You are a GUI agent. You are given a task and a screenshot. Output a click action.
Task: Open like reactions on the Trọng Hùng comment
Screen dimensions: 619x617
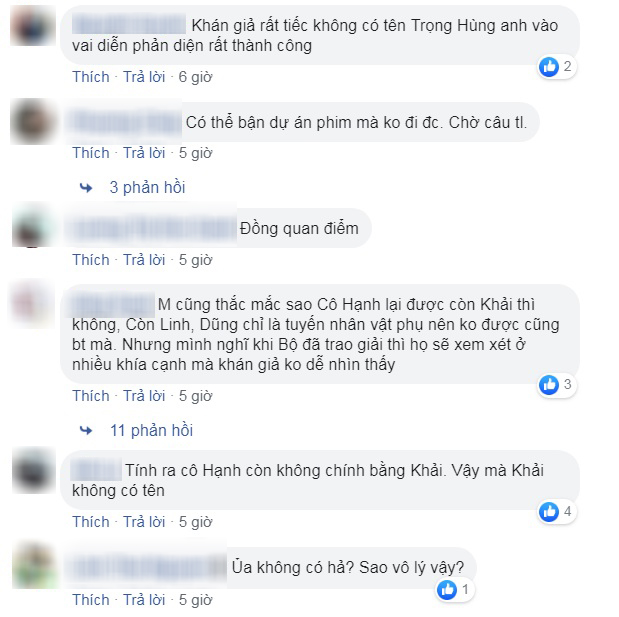557,66
